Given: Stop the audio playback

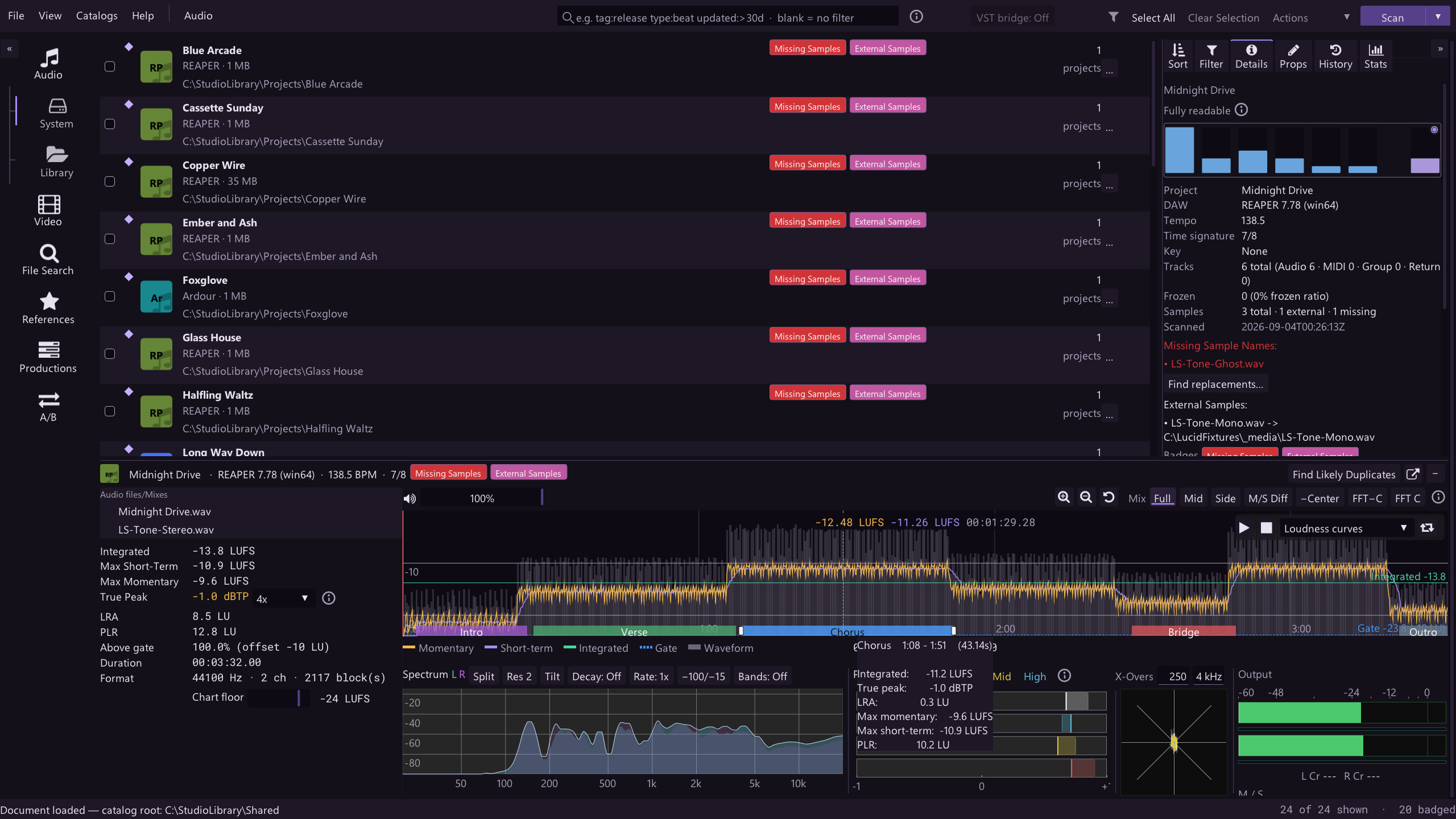Looking at the screenshot, I should click(x=1266, y=528).
